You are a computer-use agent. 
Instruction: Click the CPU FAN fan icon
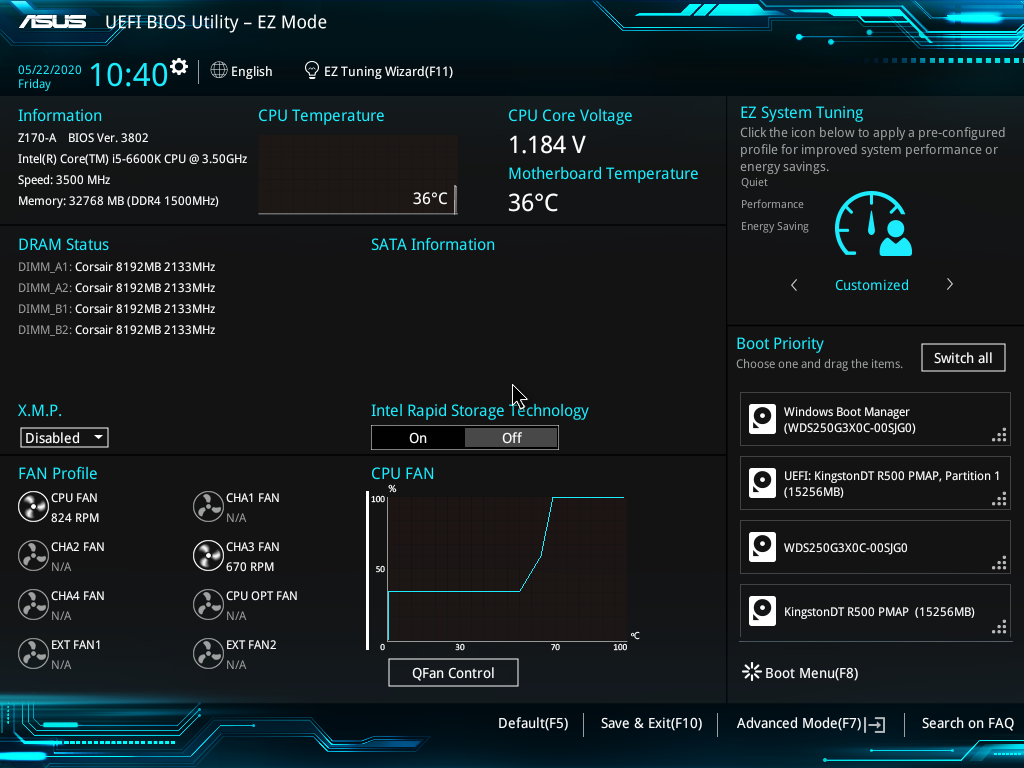coord(33,507)
